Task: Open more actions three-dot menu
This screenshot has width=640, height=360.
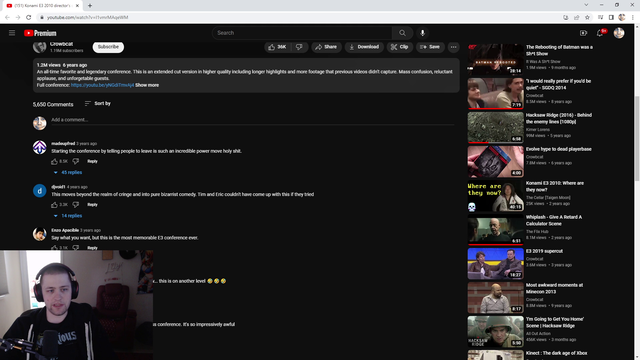Action: point(453,47)
